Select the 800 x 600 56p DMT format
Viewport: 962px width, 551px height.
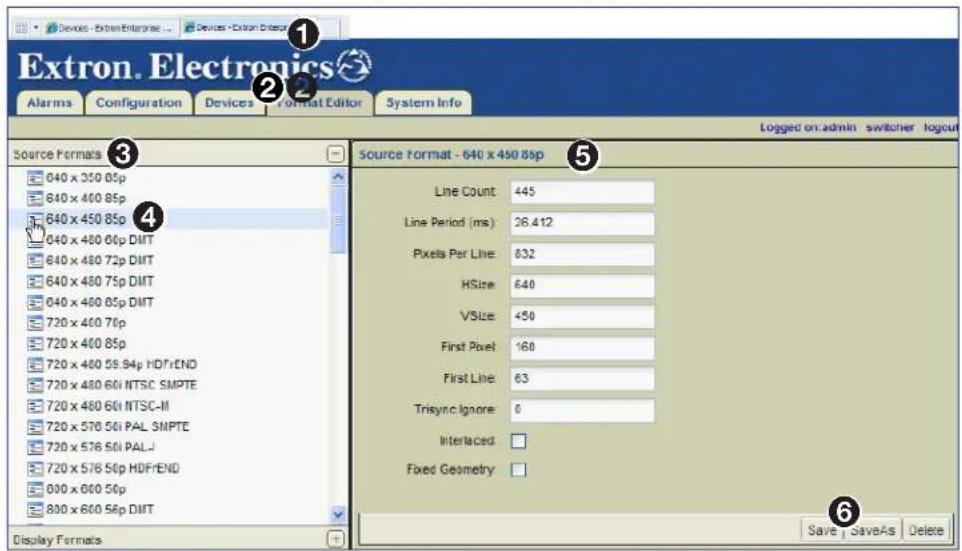click(x=99, y=510)
